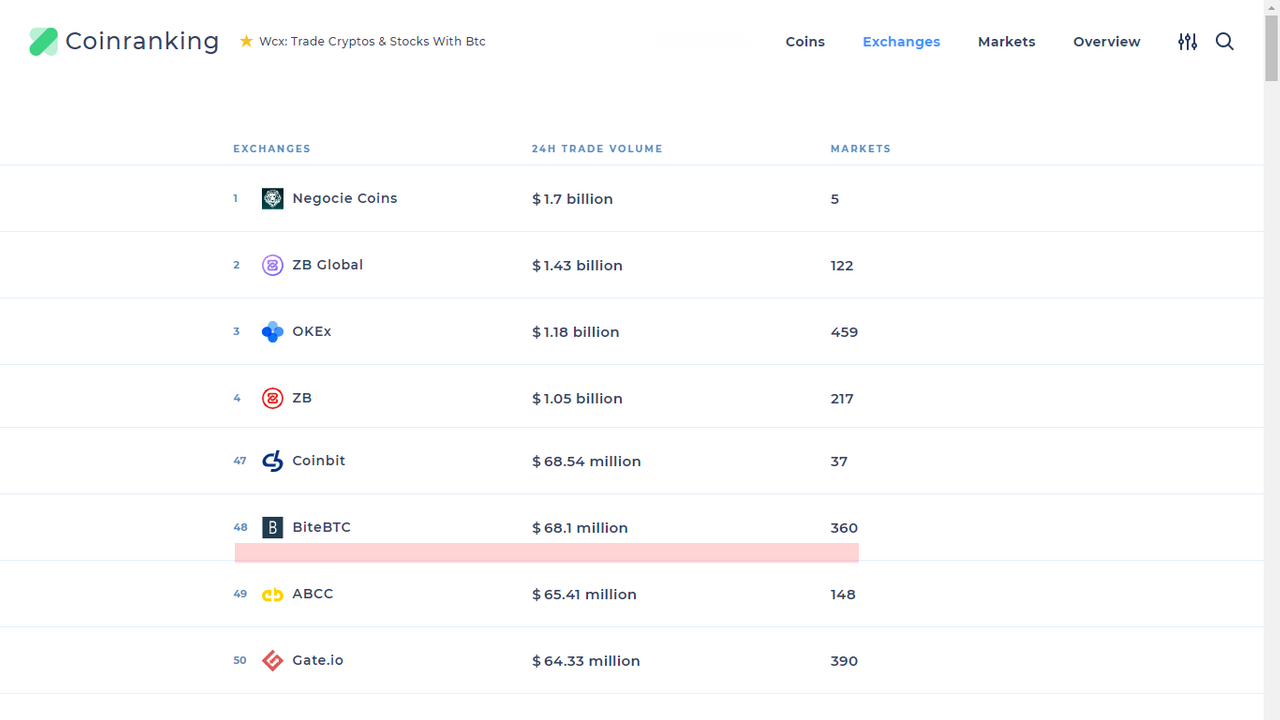Screen dimensions: 1280x720
Task: Click the Coinranking green logo icon
Action: tap(43, 41)
